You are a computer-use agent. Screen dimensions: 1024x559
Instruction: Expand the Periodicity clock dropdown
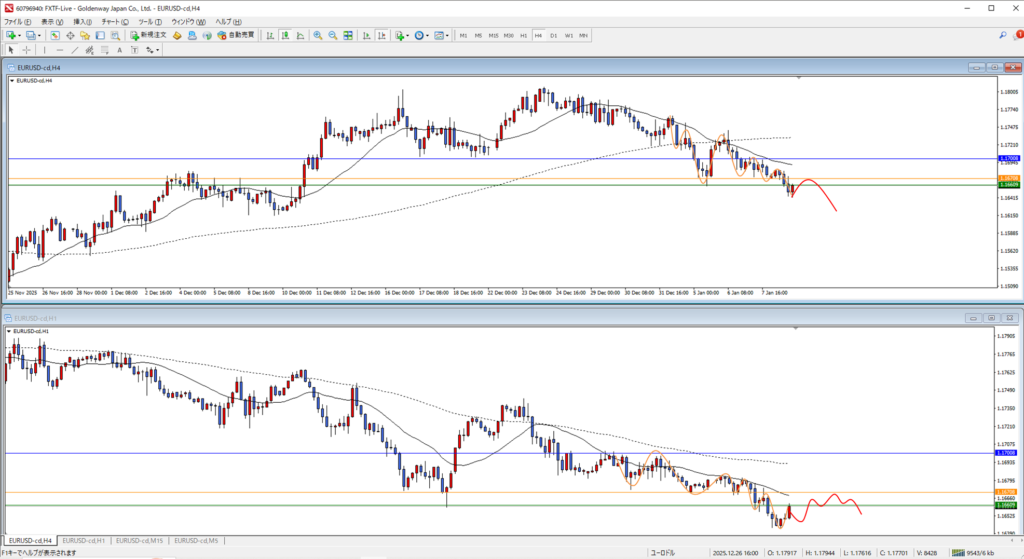pyautogui.click(x=421, y=35)
